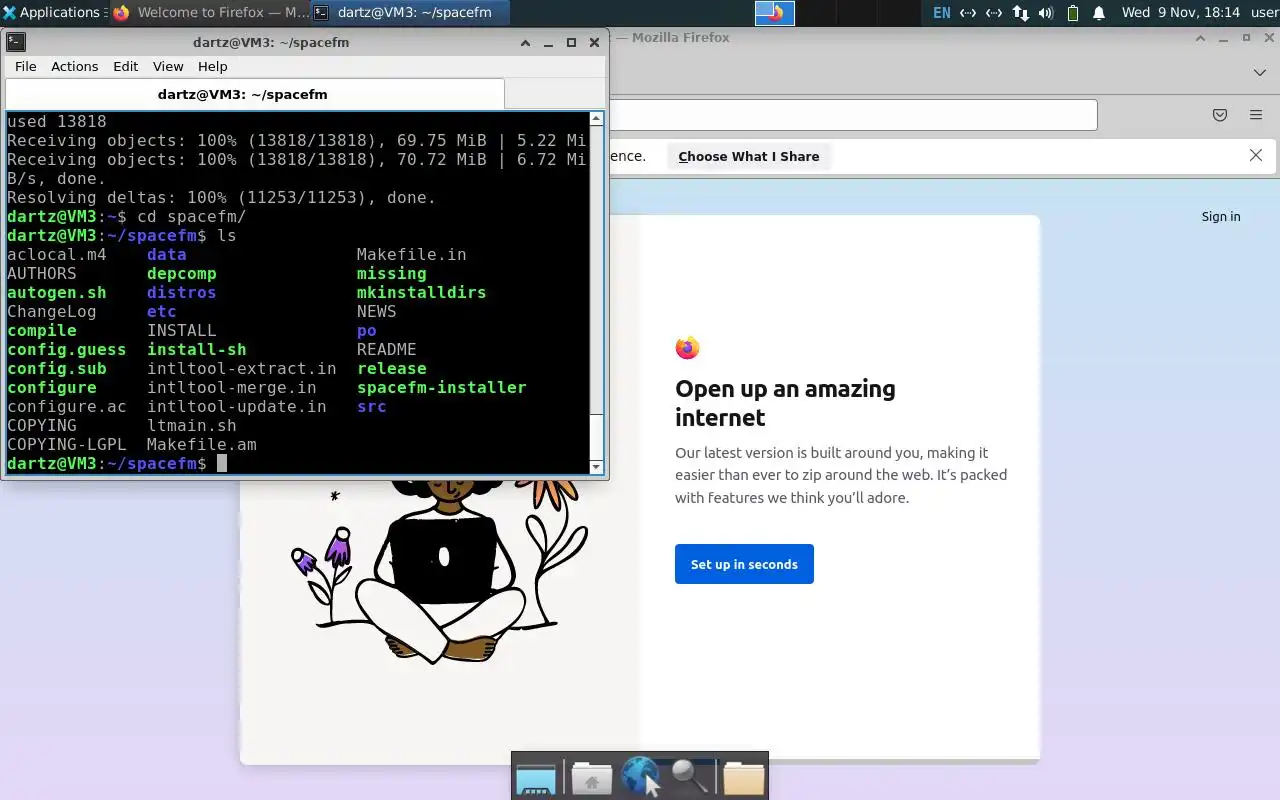Click the configure.ac entry in the terminal listing
Screen dimensions: 1280x800
pos(67,407)
